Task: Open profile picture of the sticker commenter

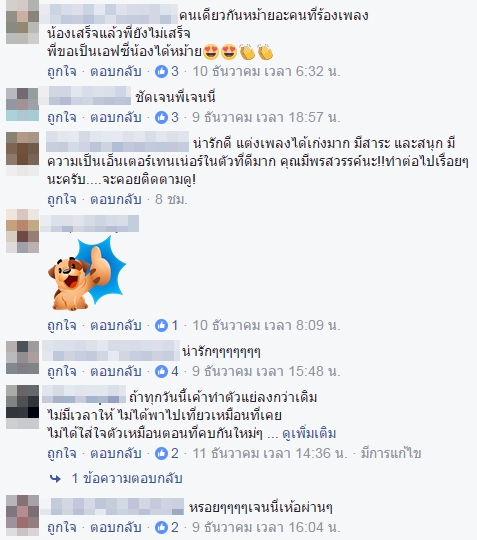Action: (22, 231)
